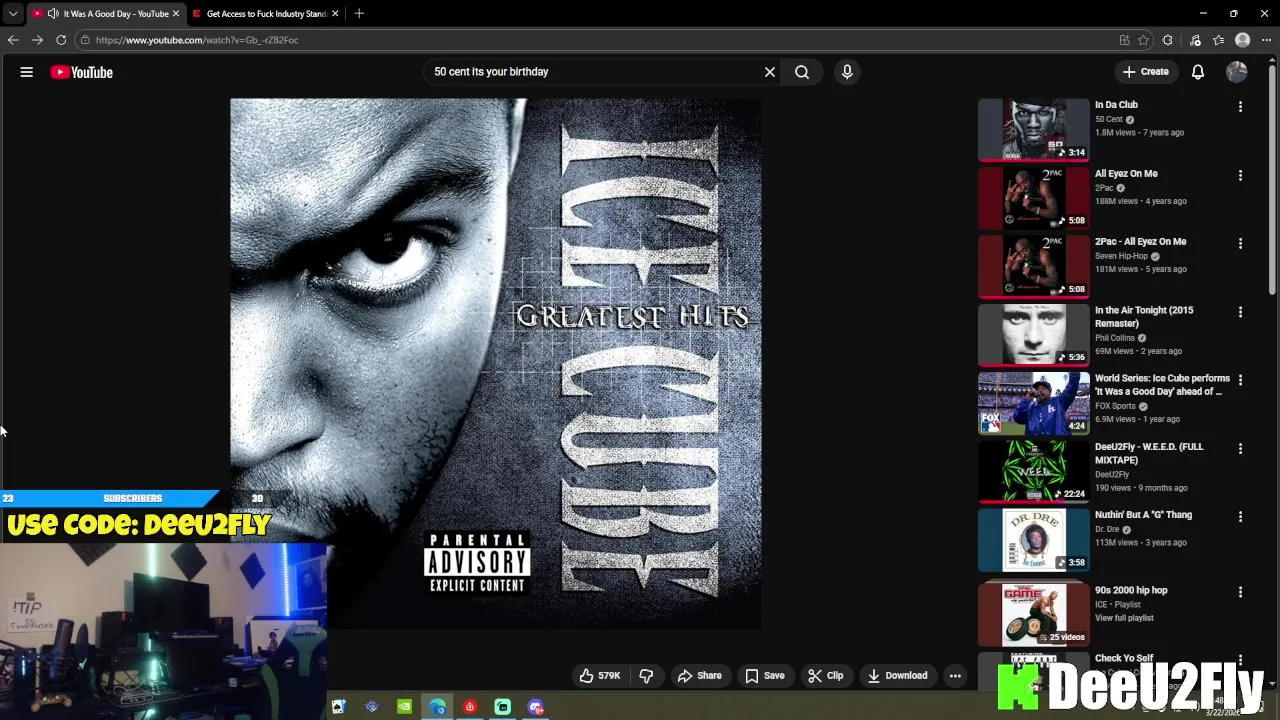Close the It Was A Good Day tab
The width and height of the screenshot is (1280, 720).
[176, 14]
